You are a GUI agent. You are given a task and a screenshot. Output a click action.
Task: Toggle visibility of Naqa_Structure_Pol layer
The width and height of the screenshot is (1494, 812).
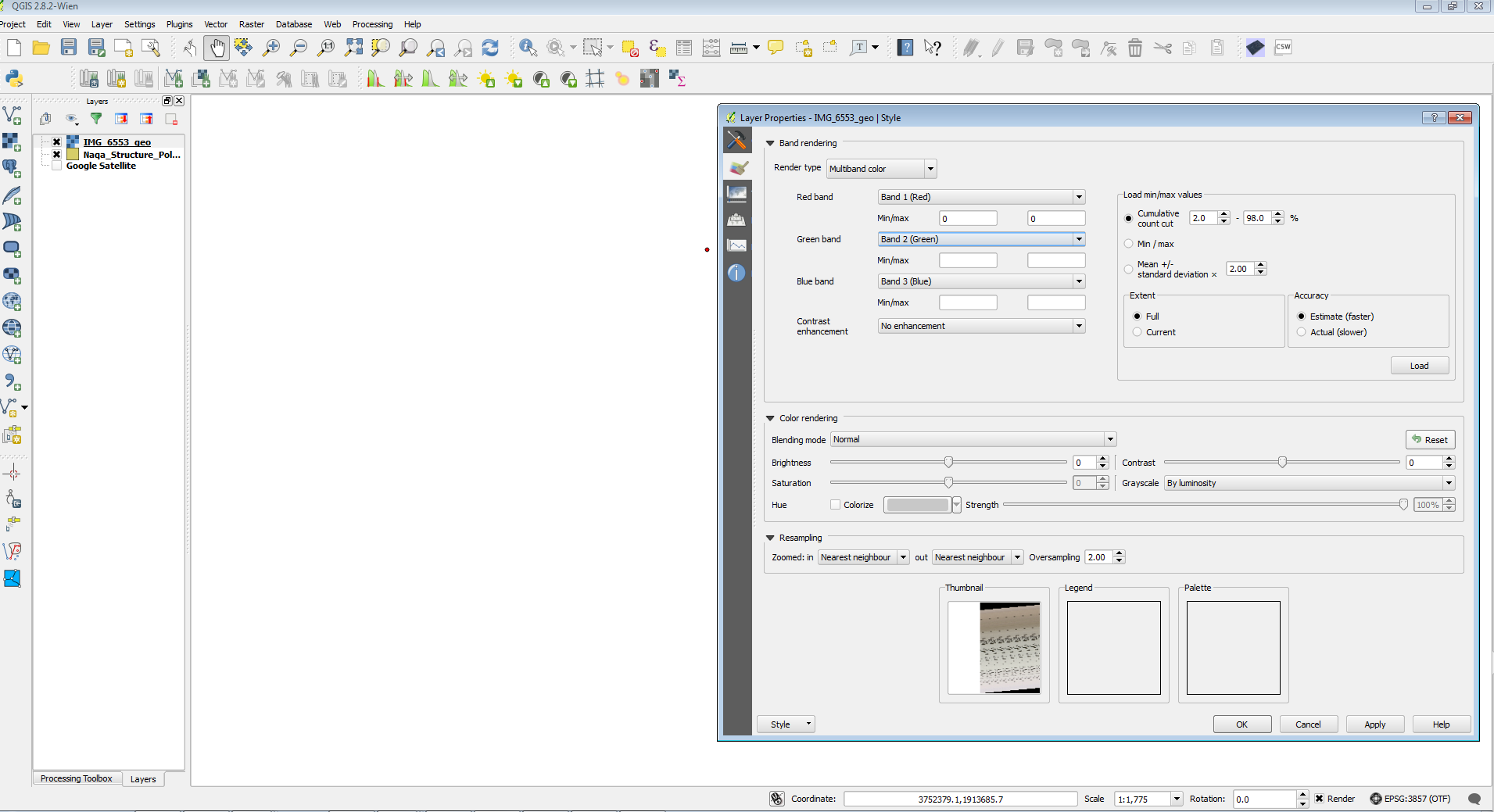coord(56,154)
